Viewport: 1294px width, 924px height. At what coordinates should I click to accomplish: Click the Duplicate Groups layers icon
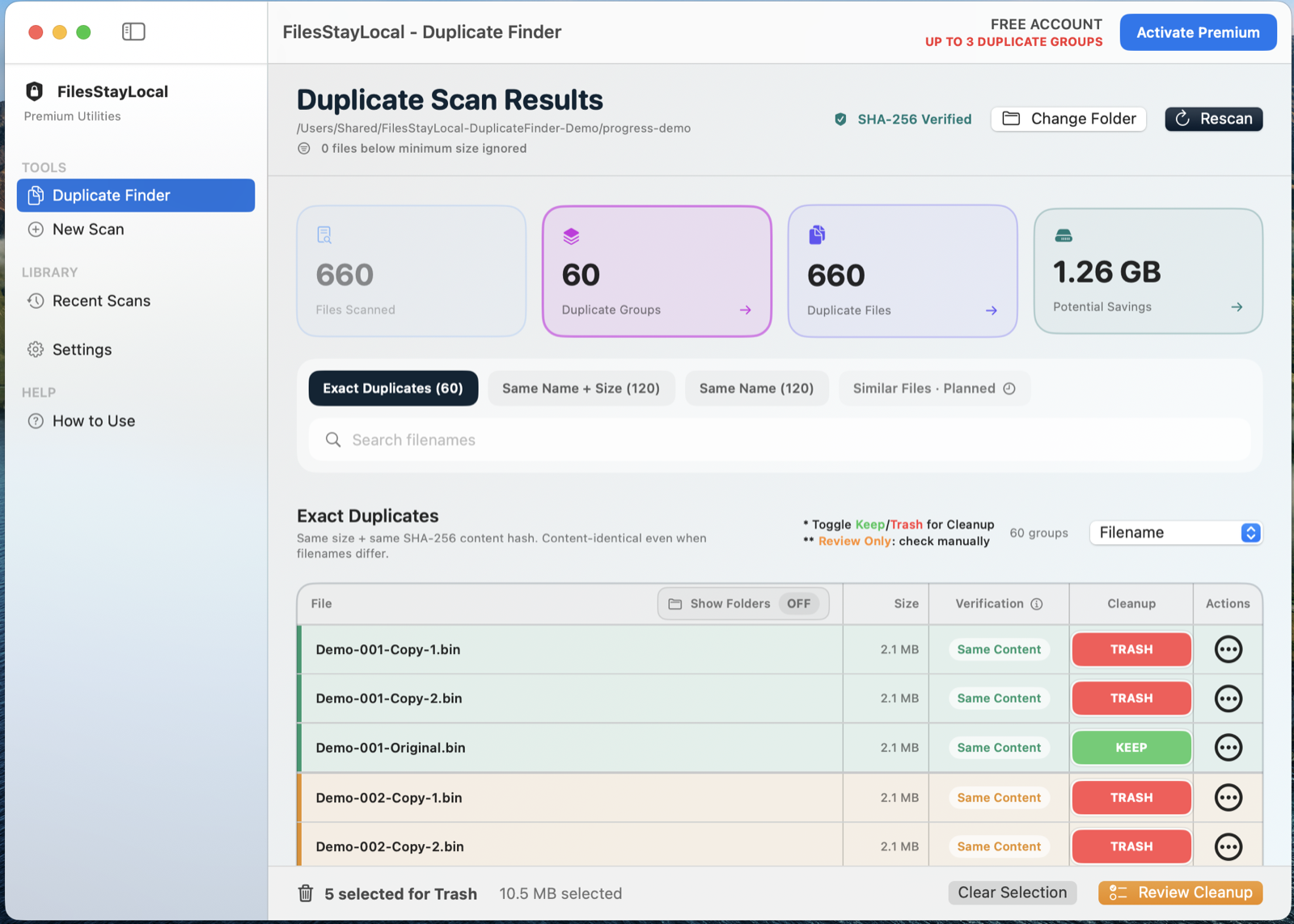pyautogui.click(x=571, y=236)
